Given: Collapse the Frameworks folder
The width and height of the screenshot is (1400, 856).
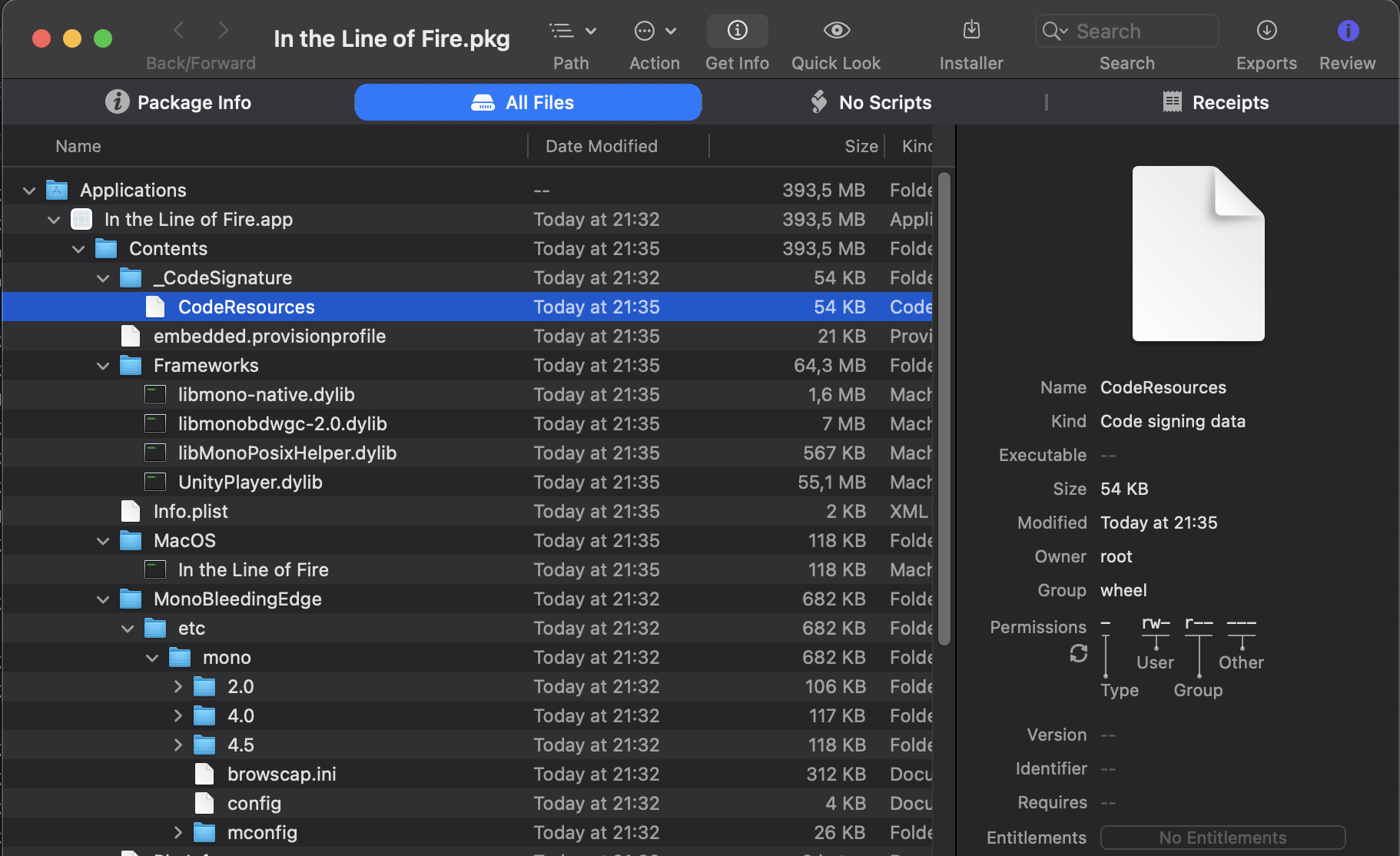Looking at the screenshot, I should (x=103, y=366).
